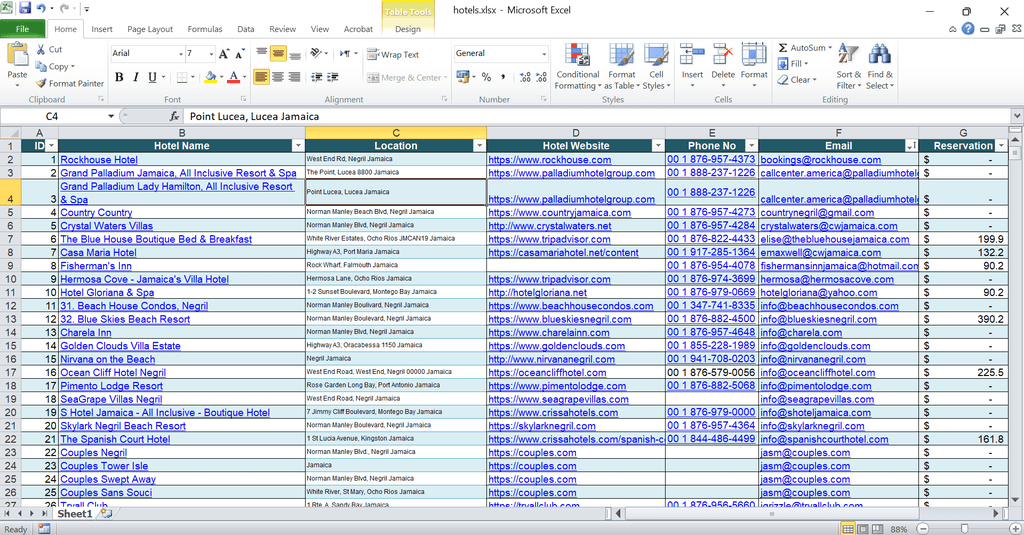Increase font size with Grow Font

click(224, 54)
